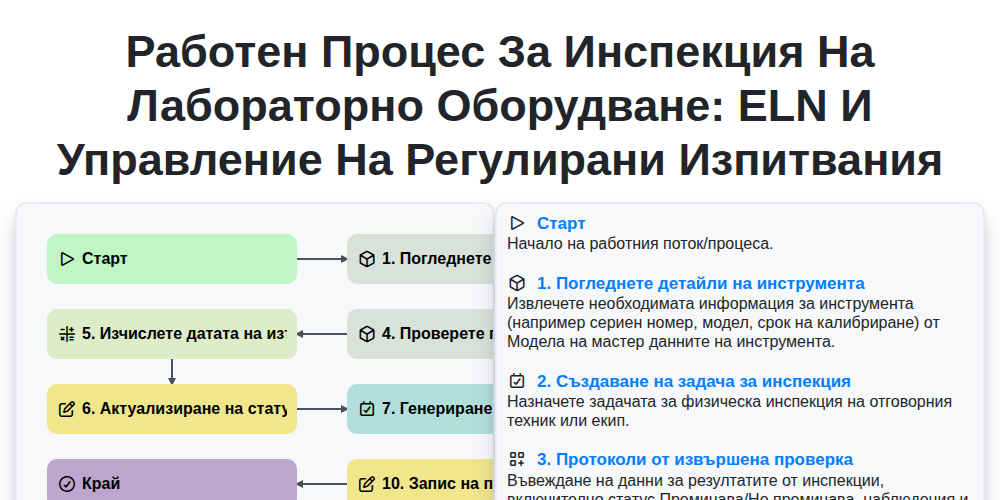Screen dimensions: 1000x500
Task: Click the cube icon in node 4. Проверете
Action: click(x=367, y=334)
